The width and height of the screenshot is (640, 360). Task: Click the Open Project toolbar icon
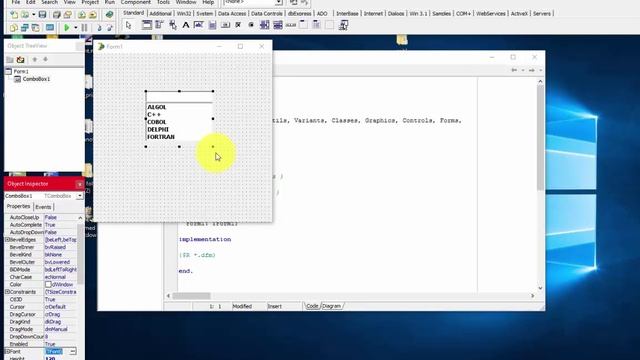[68, 15]
